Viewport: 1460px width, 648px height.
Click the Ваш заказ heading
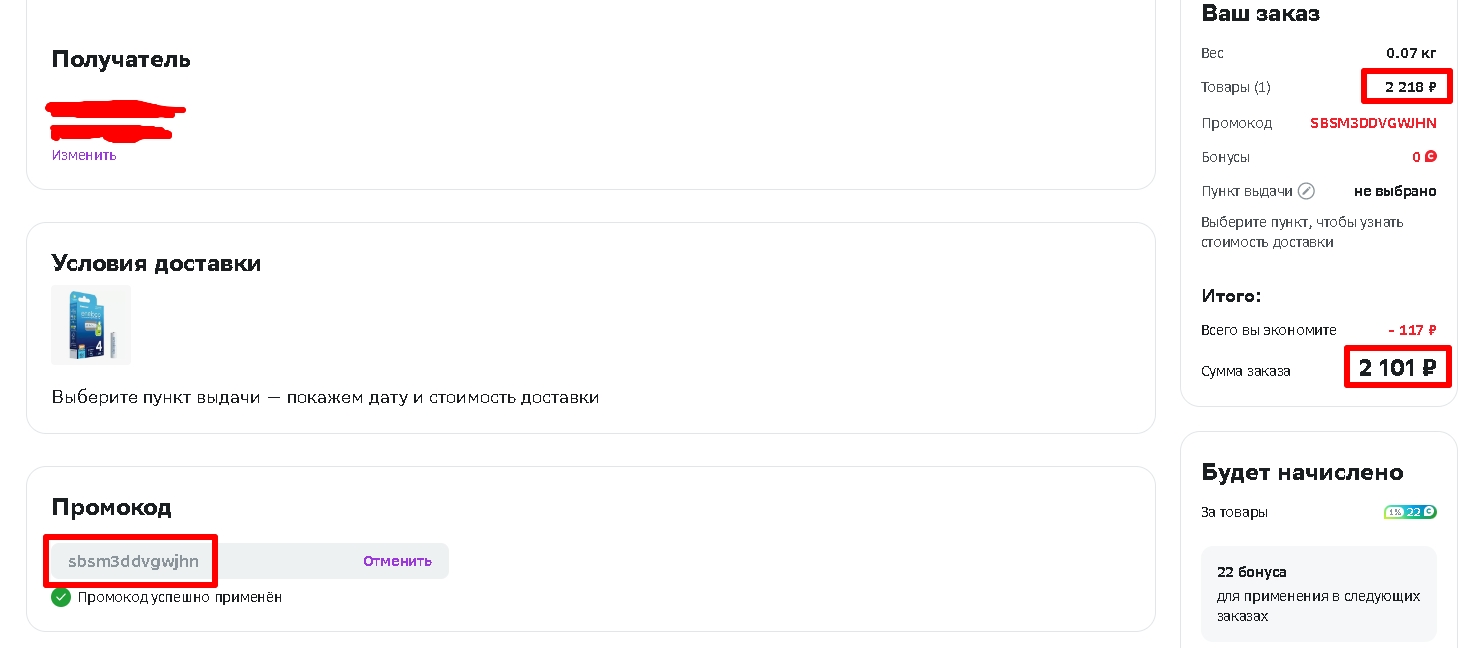click(1260, 13)
